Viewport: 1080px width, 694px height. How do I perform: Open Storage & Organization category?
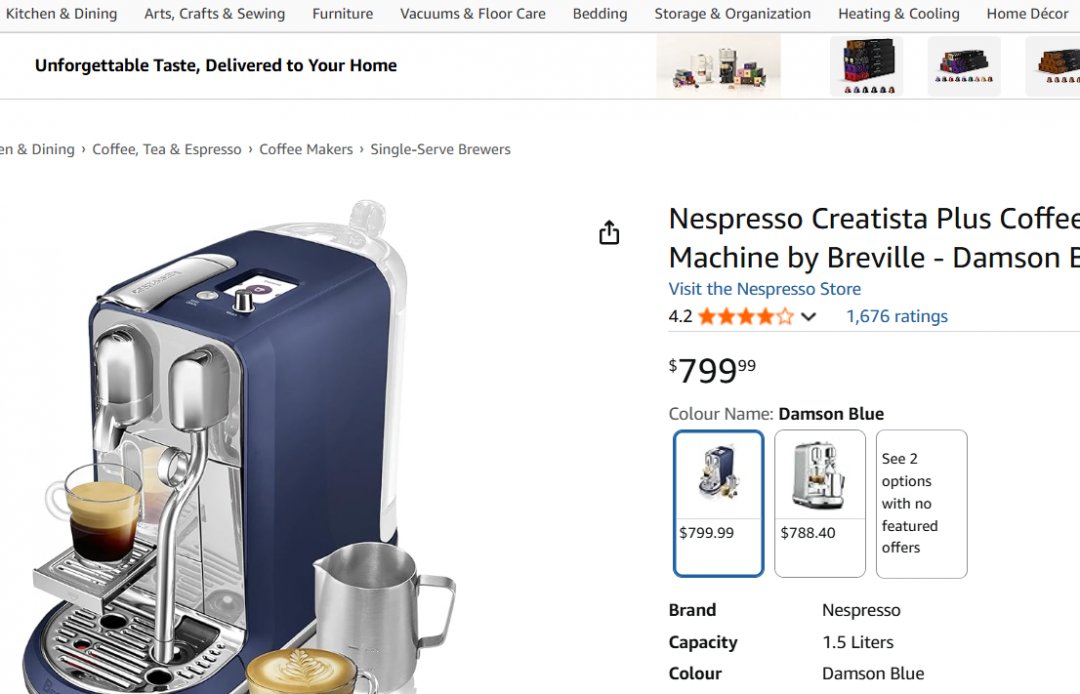(x=732, y=14)
